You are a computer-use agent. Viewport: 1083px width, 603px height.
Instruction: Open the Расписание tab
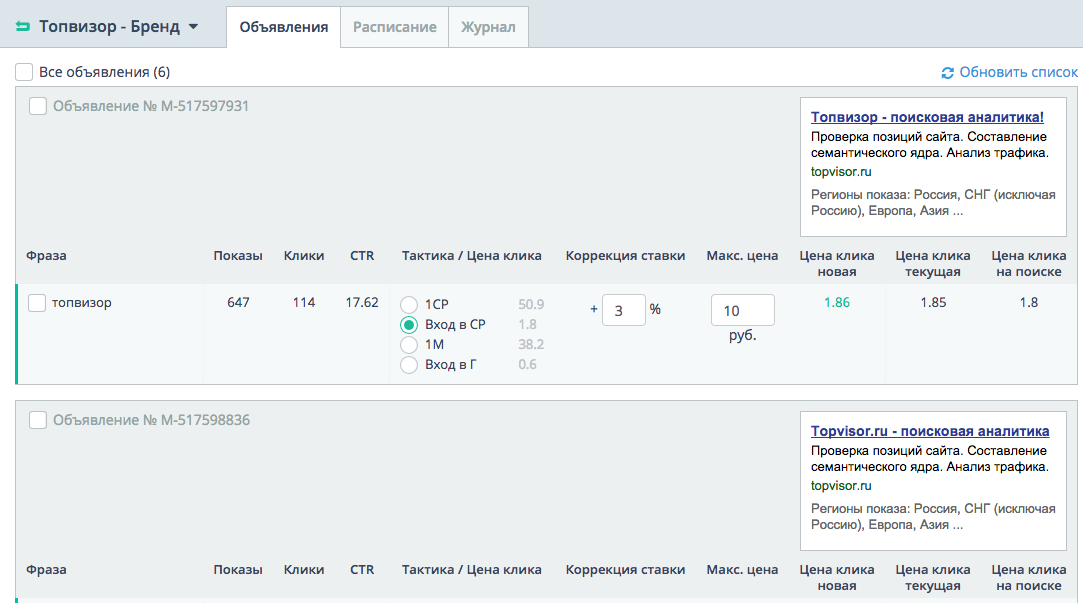tap(394, 27)
